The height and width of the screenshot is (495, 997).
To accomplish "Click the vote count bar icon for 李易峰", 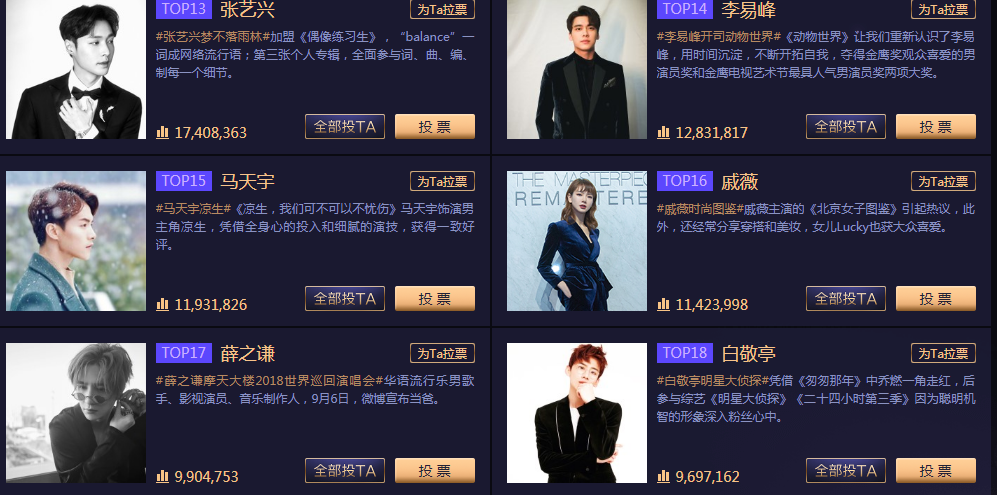I will (x=663, y=132).
